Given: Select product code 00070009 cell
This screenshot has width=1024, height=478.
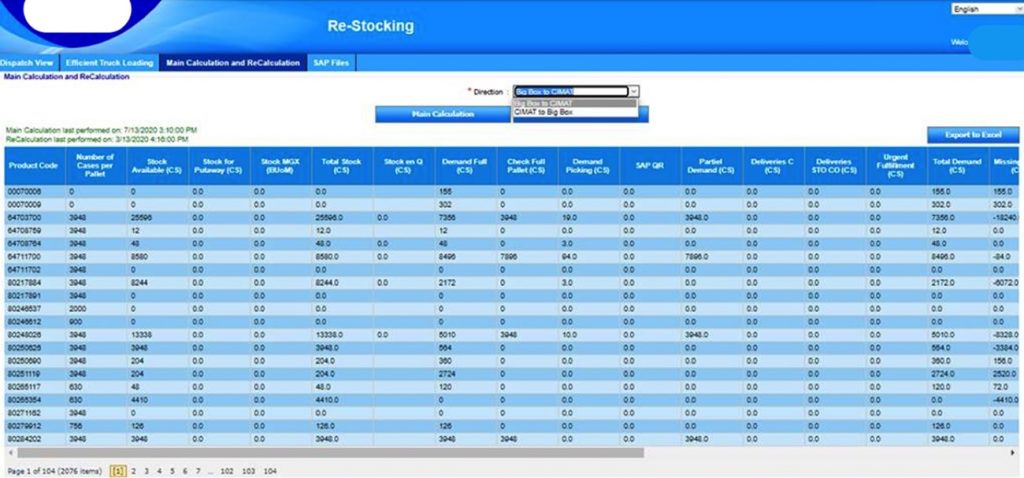Looking at the screenshot, I should tap(35, 205).
